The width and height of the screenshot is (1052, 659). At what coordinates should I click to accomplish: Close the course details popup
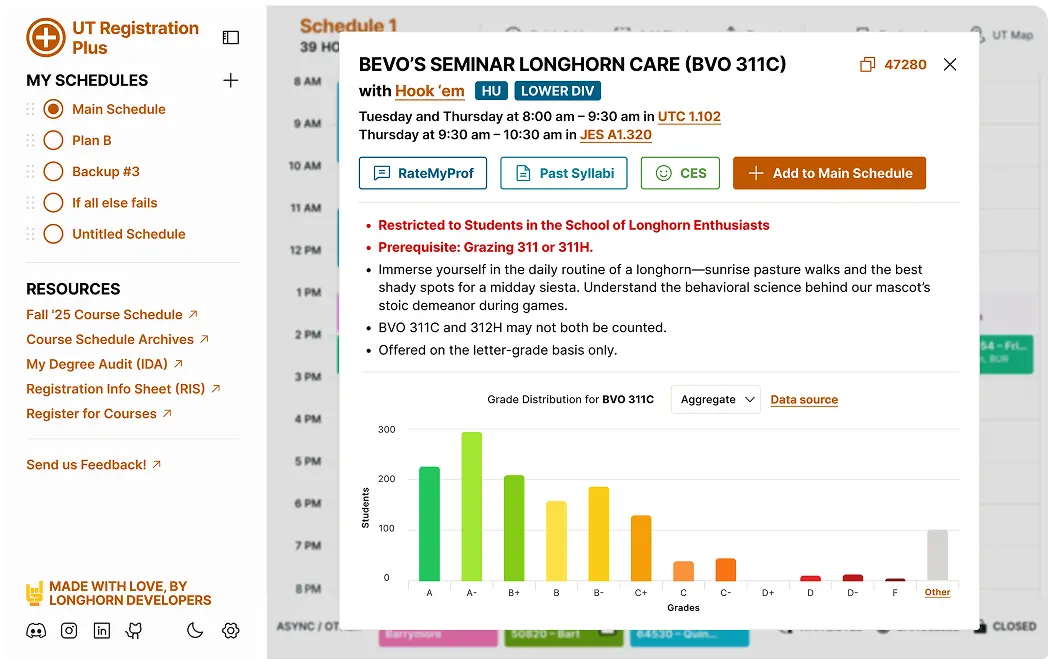pos(950,64)
